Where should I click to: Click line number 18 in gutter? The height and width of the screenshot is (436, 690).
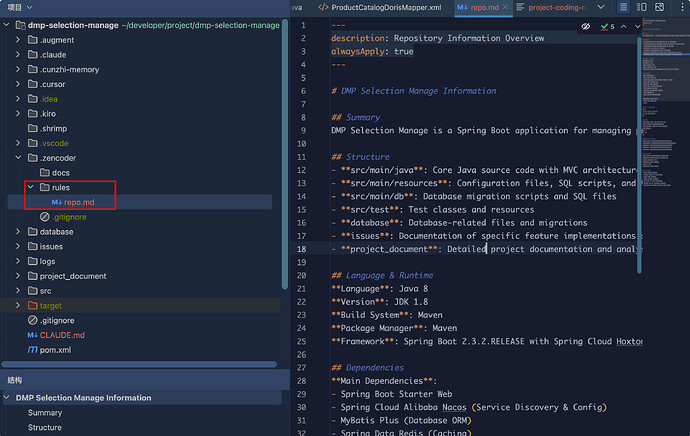coord(301,249)
